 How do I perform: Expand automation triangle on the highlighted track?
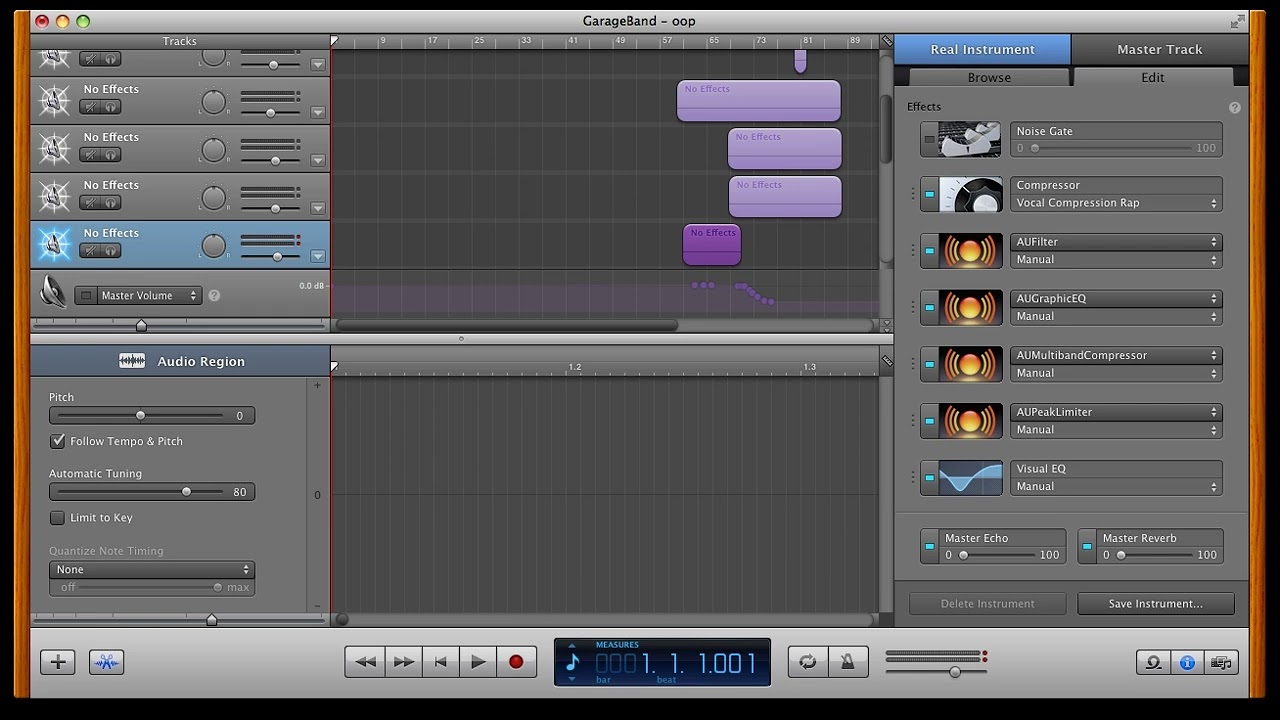(x=318, y=256)
